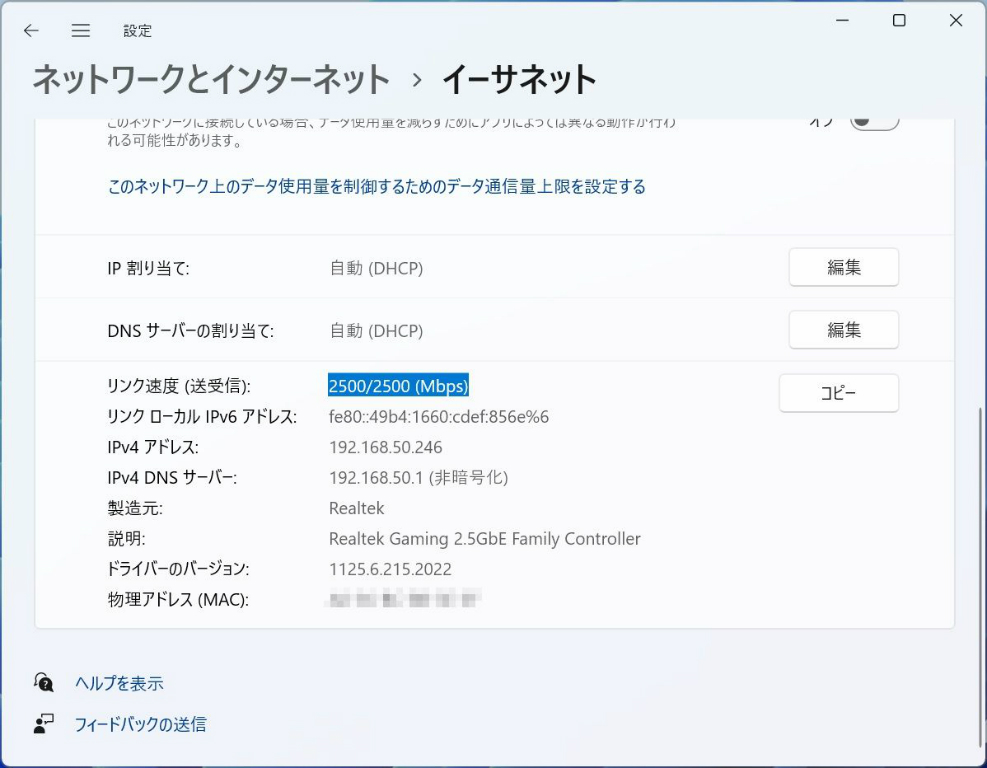The image size is (987, 768).
Task: Toggle the metered connection switch
Action: click(x=874, y=121)
